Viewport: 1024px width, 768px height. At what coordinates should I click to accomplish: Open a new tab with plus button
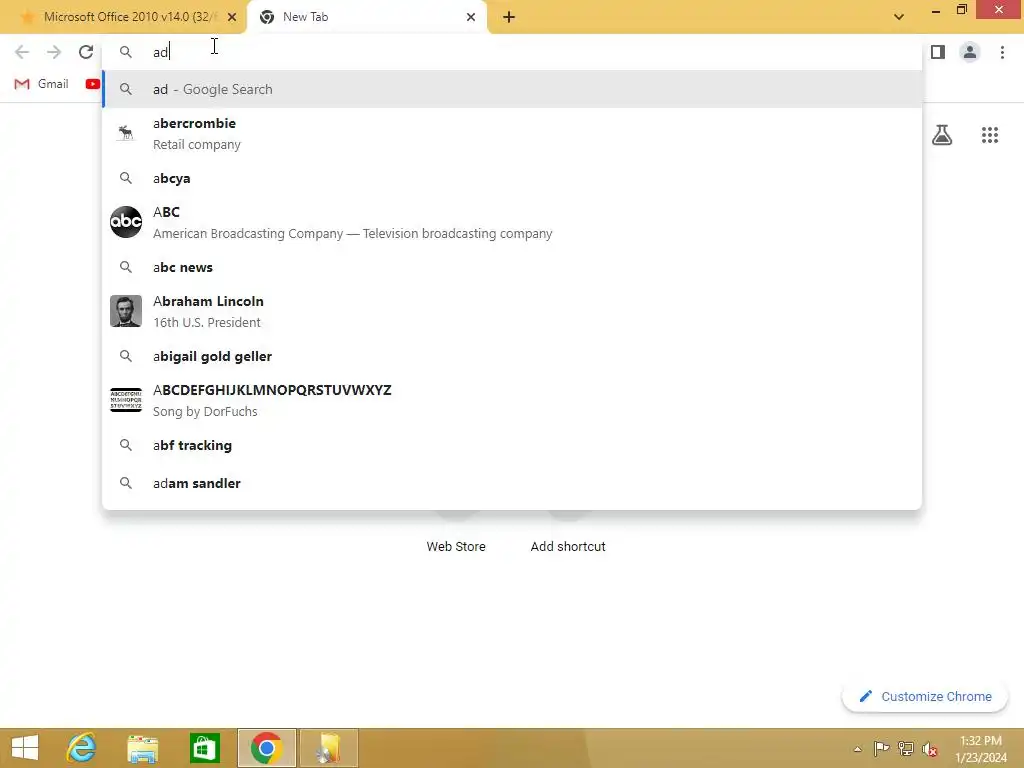coord(509,17)
